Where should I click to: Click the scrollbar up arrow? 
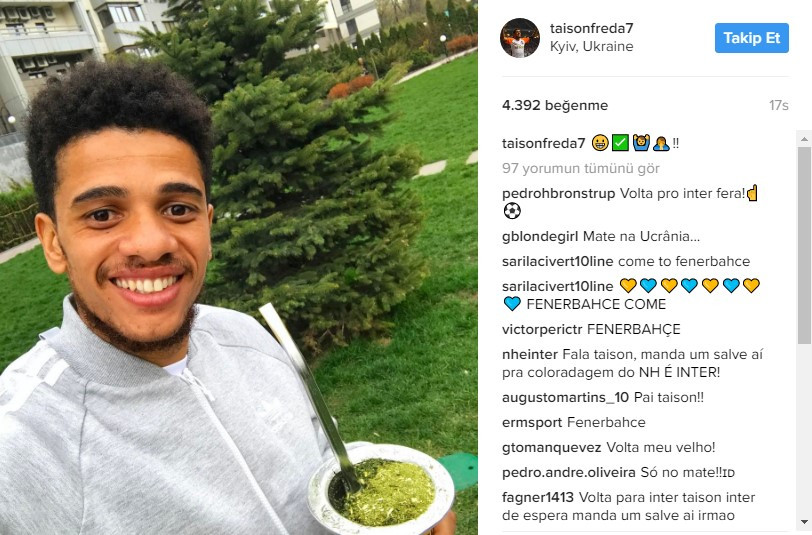point(804,139)
